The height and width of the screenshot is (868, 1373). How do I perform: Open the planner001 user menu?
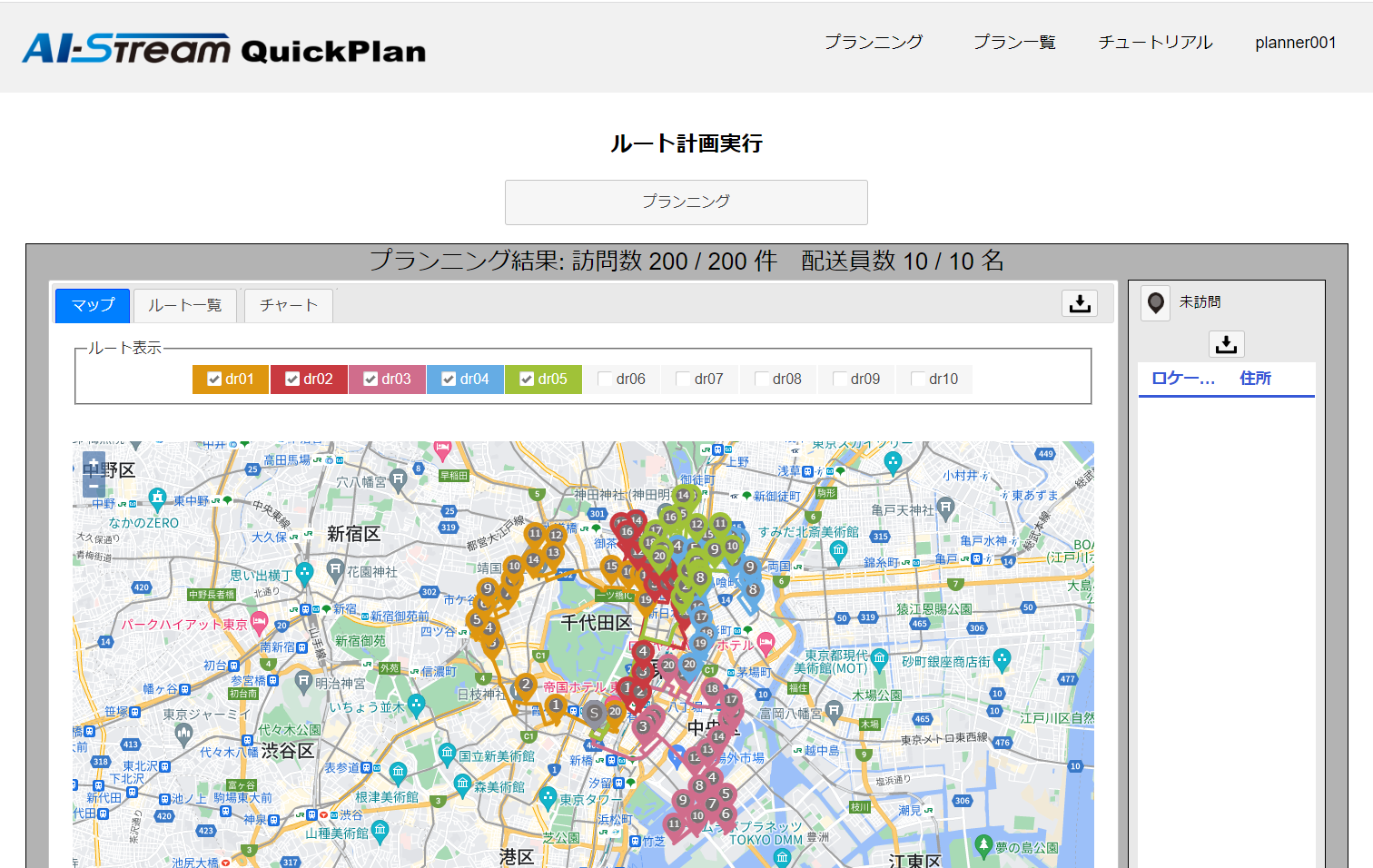click(1295, 43)
